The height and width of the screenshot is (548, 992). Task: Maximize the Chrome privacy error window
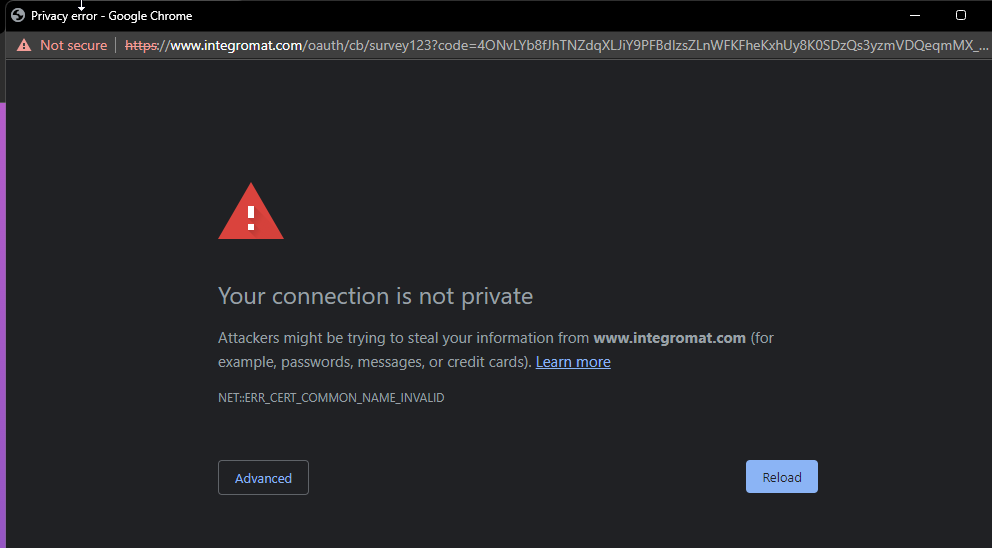click(x=960, y=15)
